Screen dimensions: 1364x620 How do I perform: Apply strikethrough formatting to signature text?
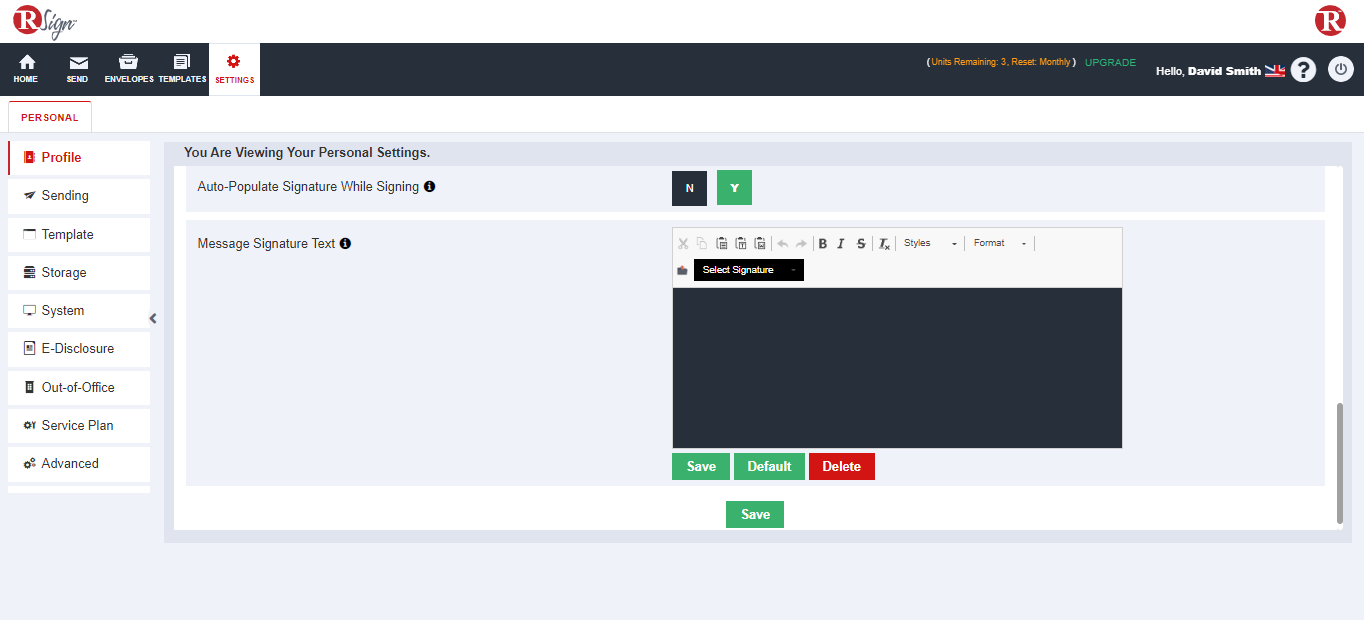point(861,243)
